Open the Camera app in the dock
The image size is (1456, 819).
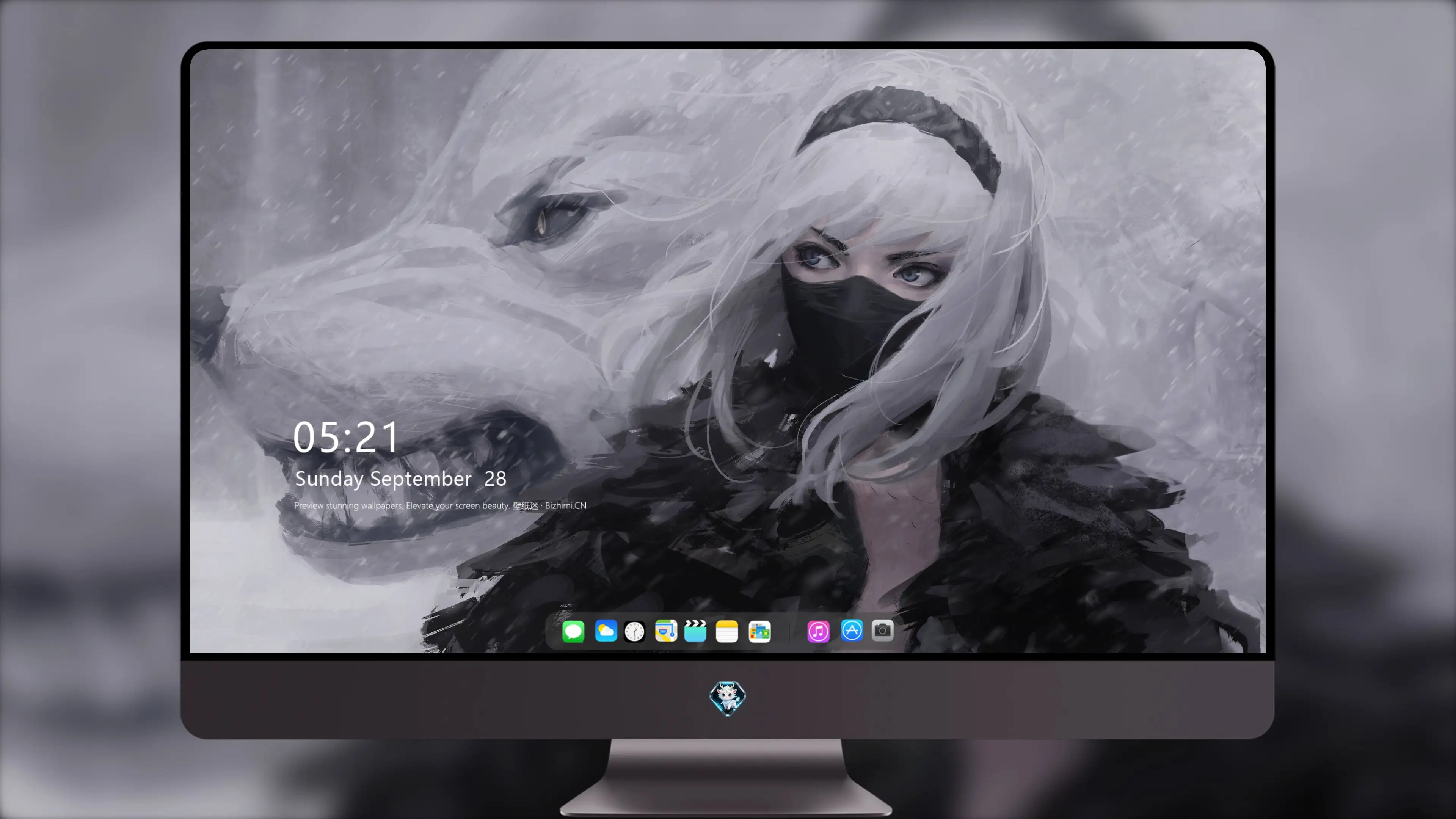click(882, 630)
